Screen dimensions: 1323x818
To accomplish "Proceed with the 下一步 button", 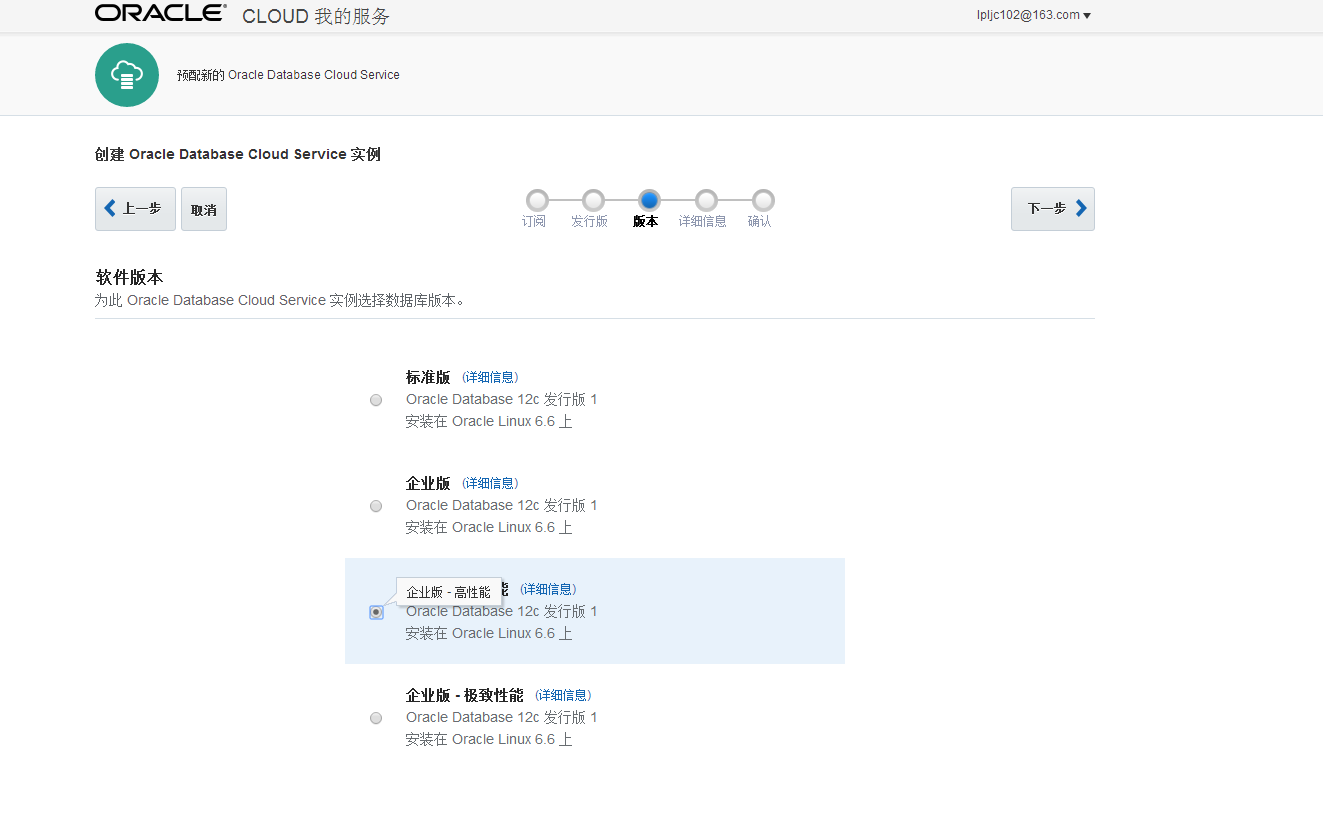I will (x=1053, y=209).
